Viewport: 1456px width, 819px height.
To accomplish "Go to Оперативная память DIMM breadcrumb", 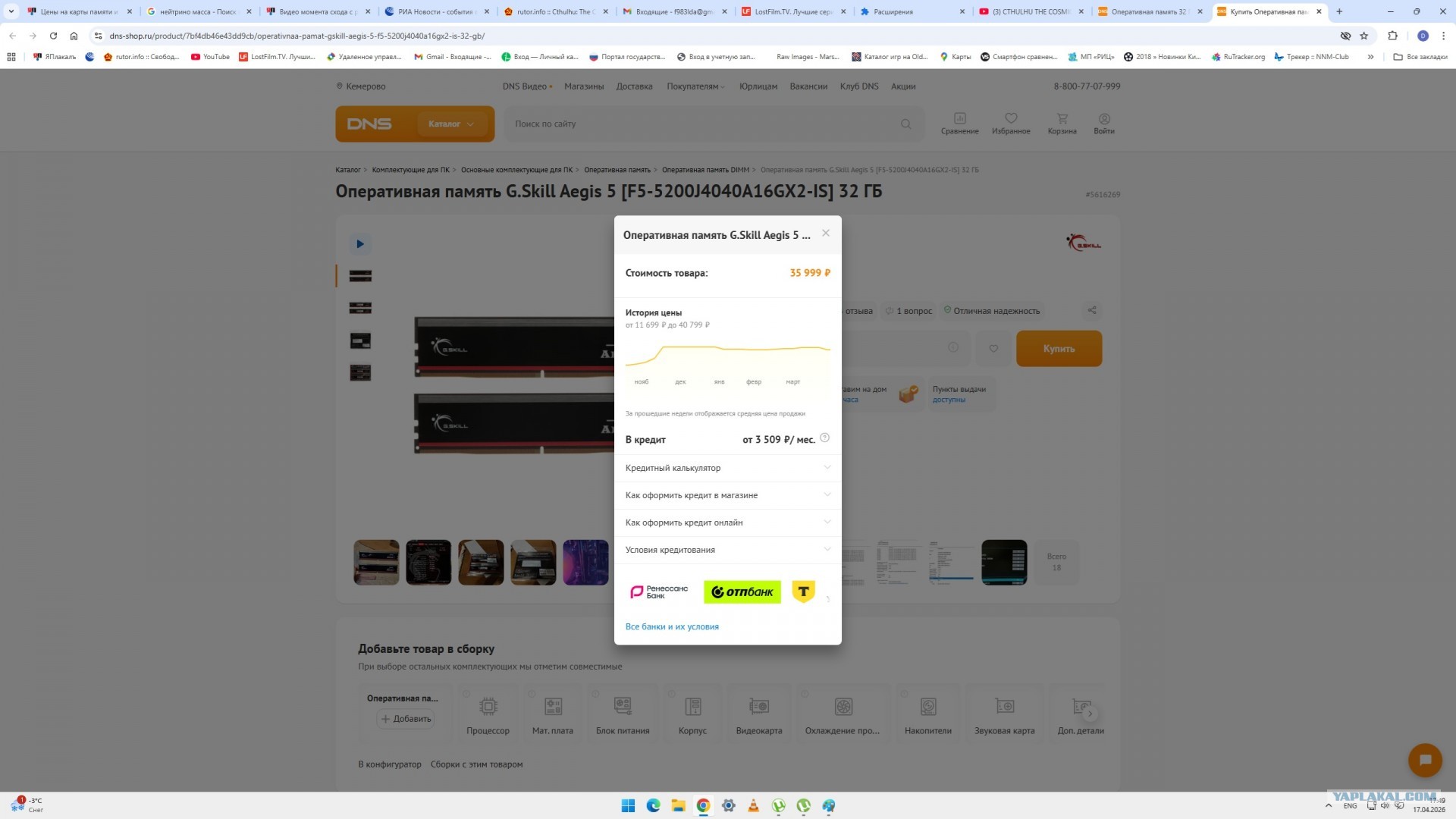I will pyautogui.click(x=705, y=170).
